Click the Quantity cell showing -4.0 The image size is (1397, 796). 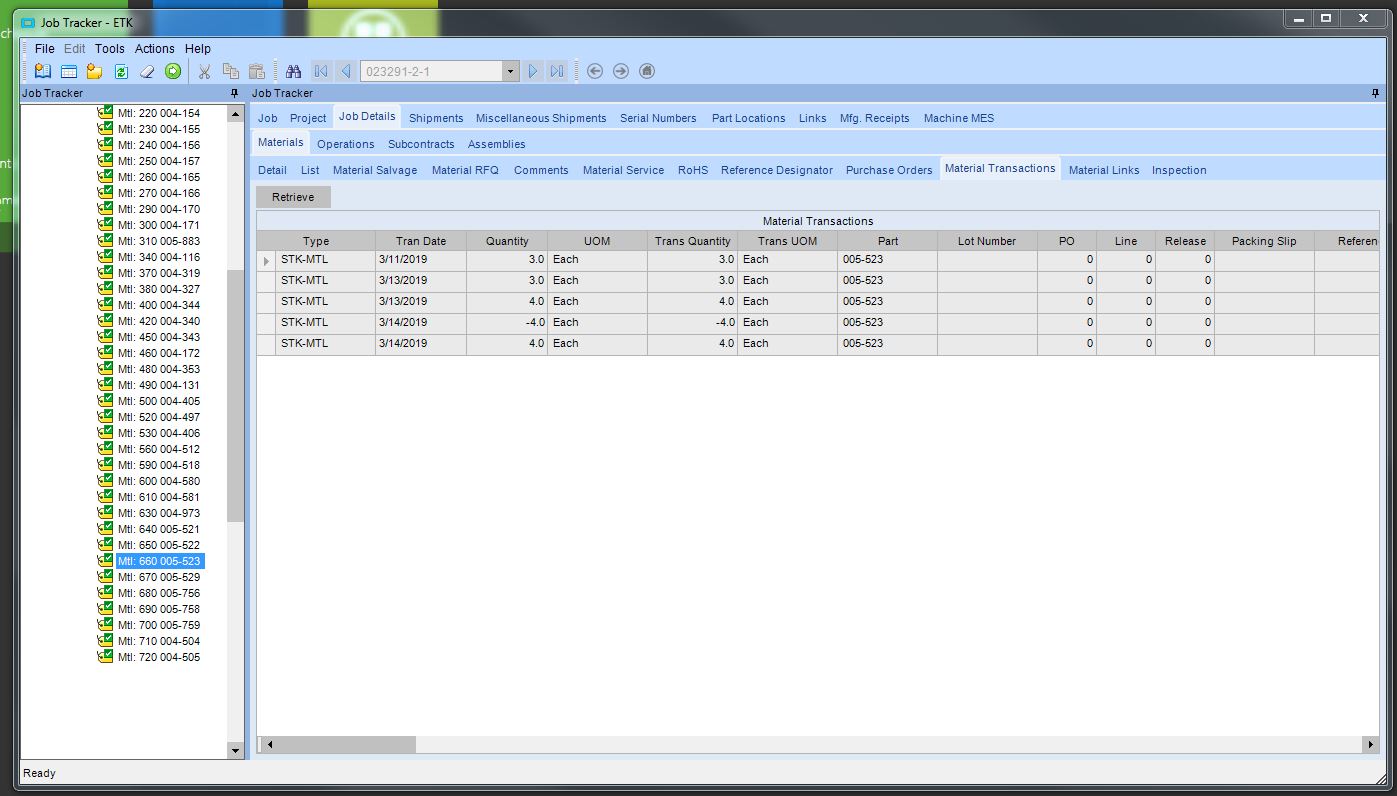pos(507,323)
